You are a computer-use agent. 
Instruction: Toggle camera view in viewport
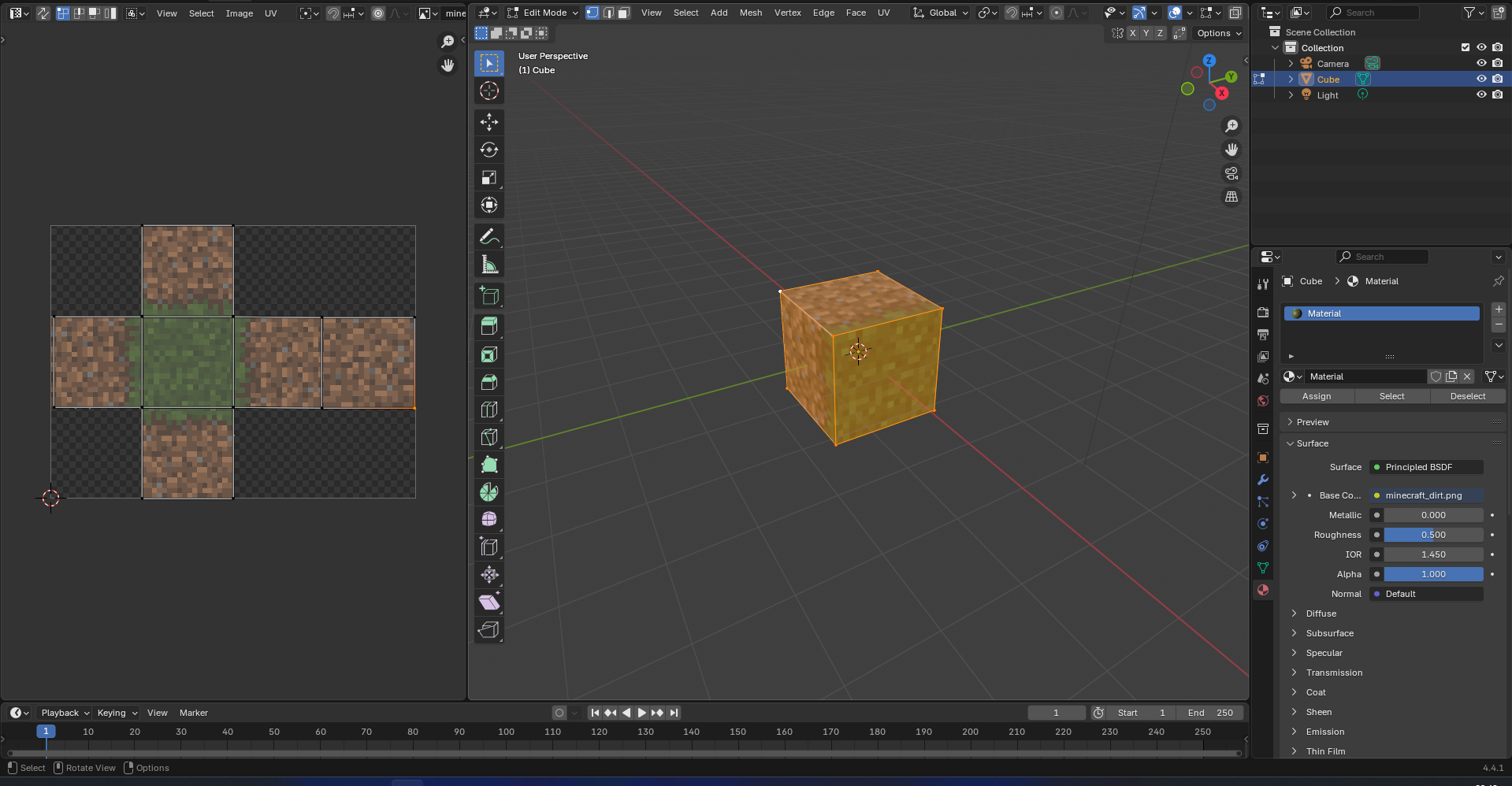coord(1232,173)
